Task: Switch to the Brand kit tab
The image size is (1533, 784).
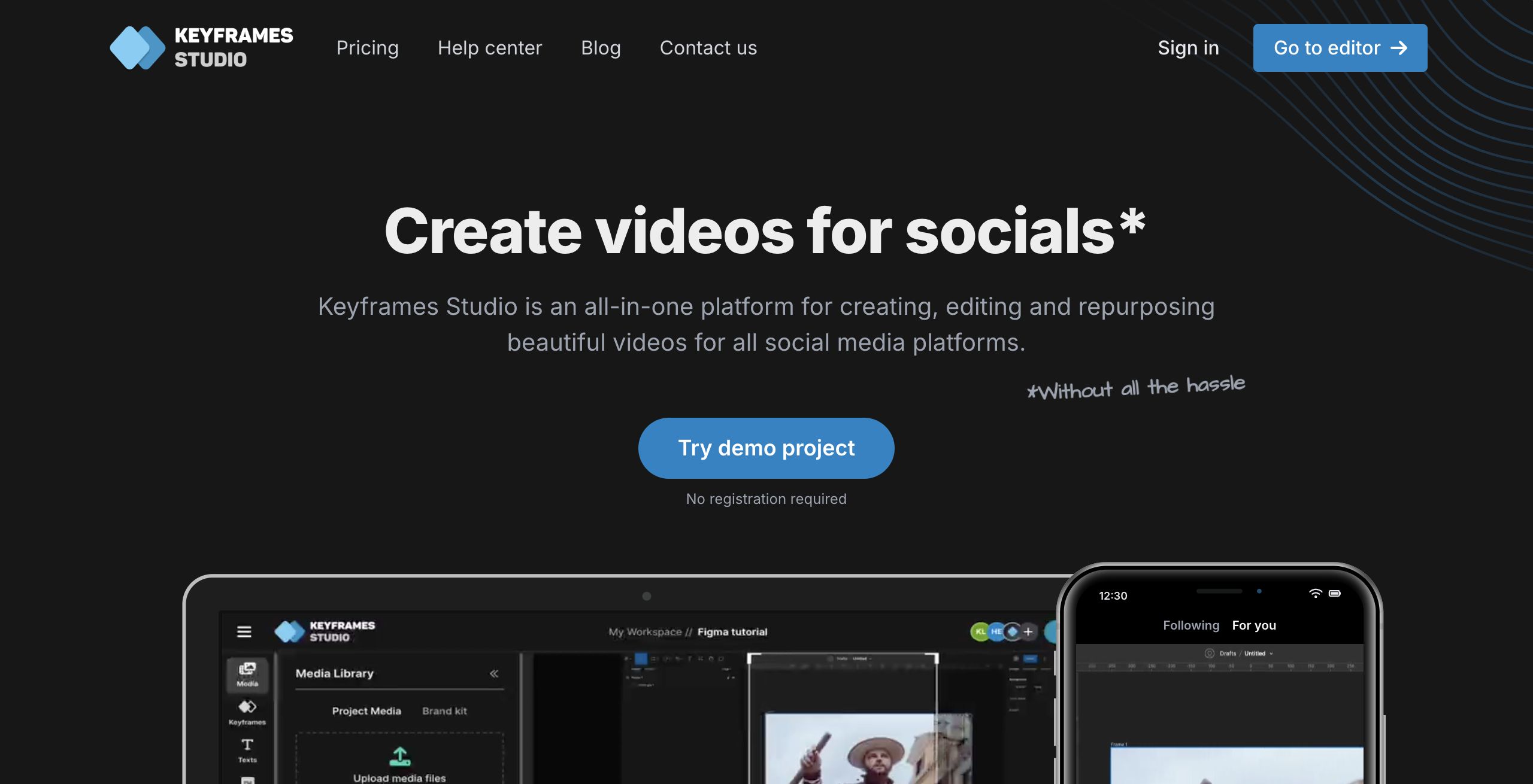Action: point(444,711)
